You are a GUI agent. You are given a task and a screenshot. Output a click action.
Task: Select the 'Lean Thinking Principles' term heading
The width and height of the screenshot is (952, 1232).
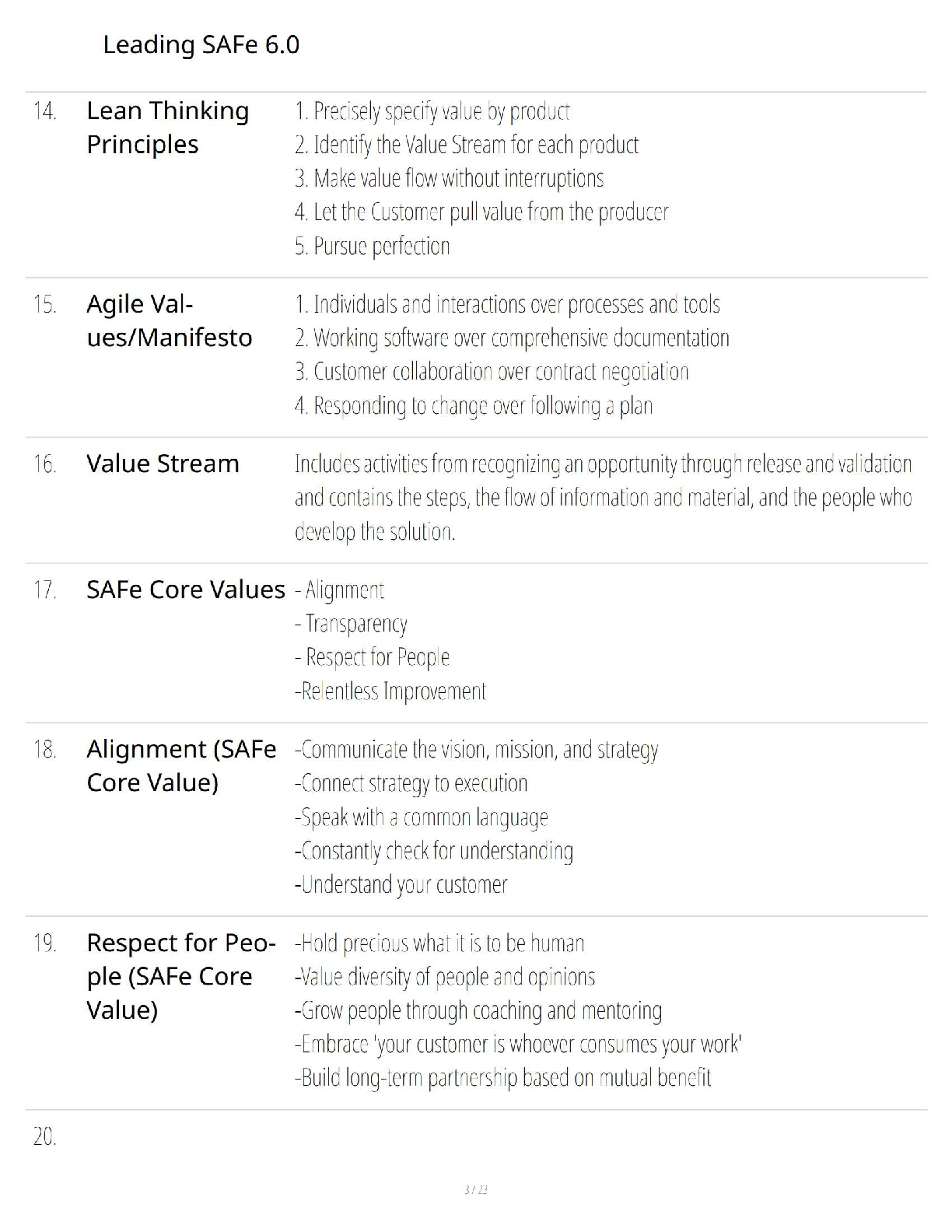(x=167, y=128)
